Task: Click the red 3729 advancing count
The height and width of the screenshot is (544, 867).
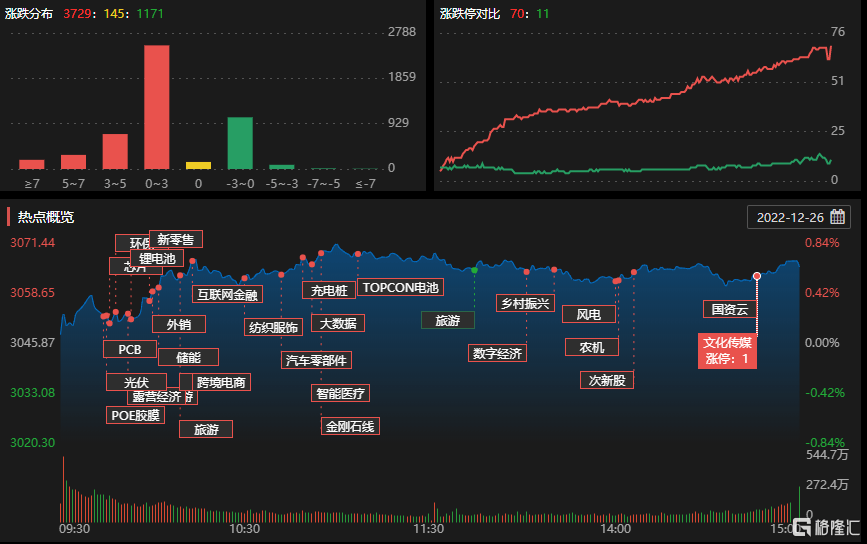Action: 77,14
